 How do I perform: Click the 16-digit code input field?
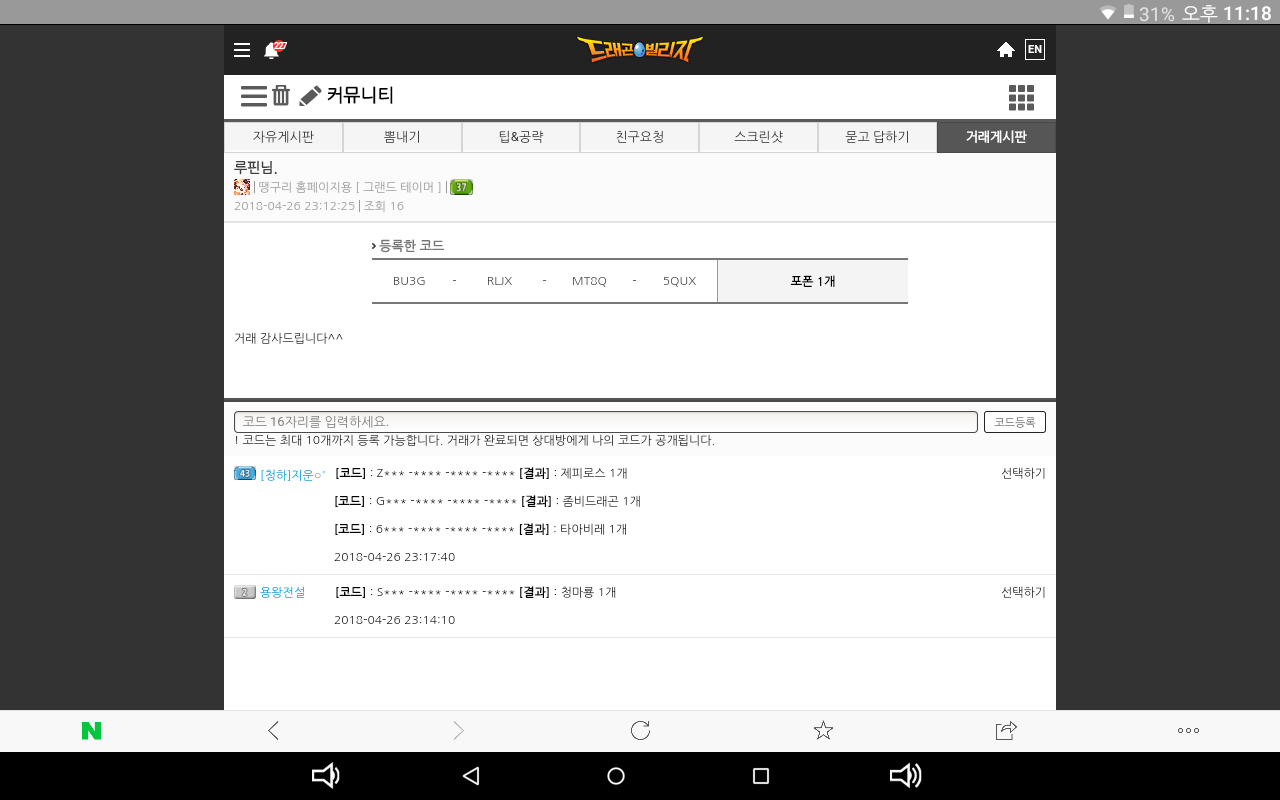click(605, 422)
